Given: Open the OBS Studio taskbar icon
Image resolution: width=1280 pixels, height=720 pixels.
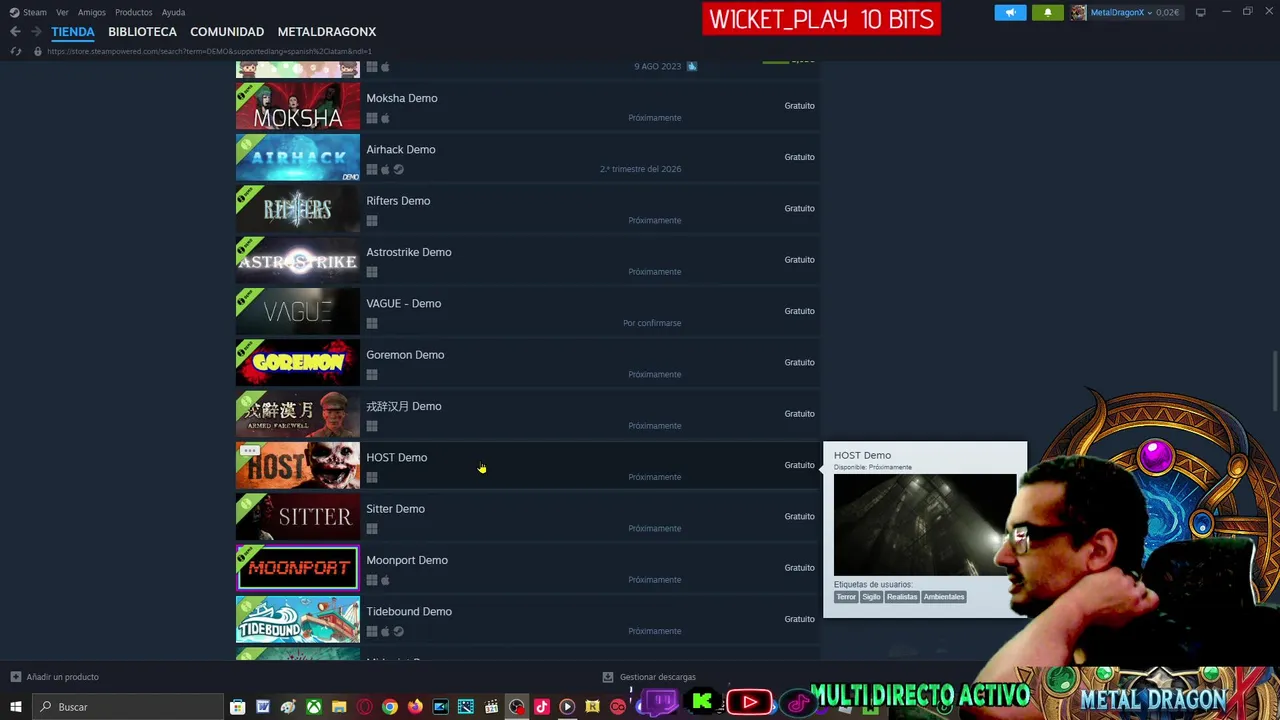Looking at the screenshot, I should coord(517,707).
